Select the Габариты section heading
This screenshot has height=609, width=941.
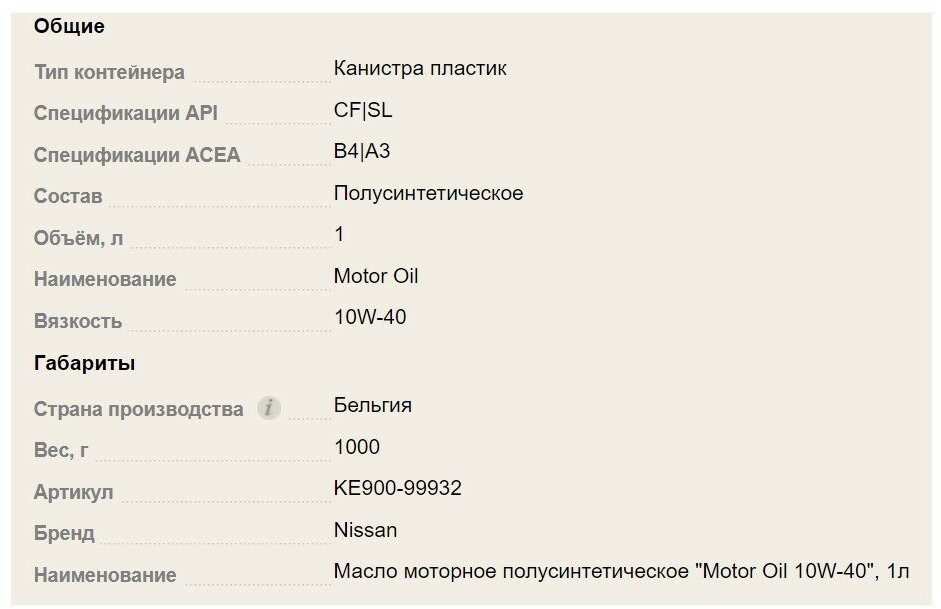click(84, 363)
